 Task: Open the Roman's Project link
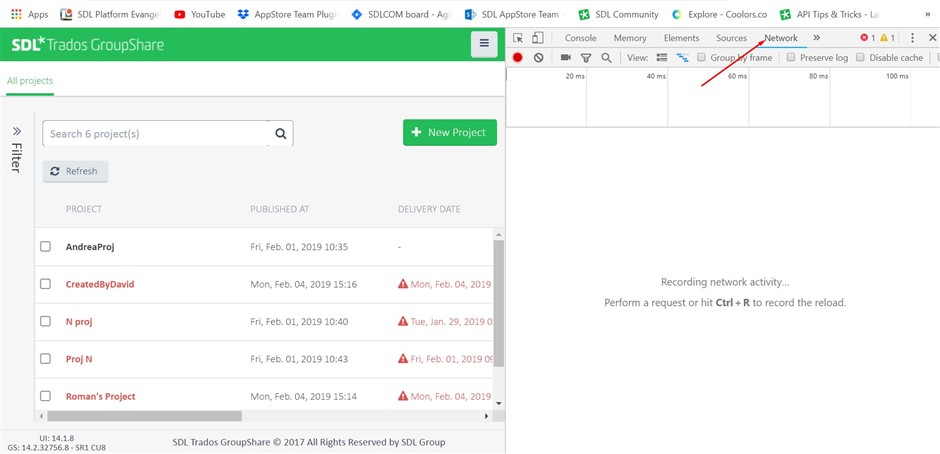click(100, 396)
